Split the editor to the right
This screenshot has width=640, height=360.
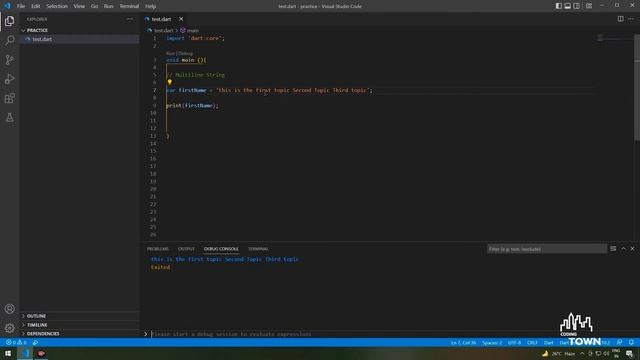point(620,19)
